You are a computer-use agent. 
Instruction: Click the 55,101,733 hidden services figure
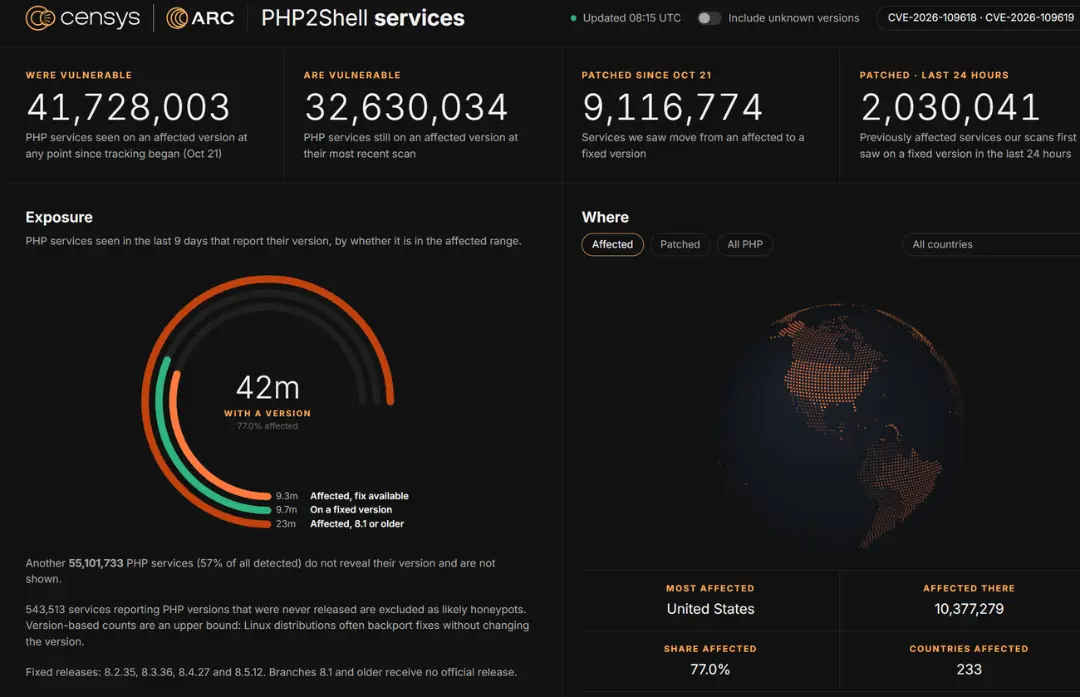(96, 563)
